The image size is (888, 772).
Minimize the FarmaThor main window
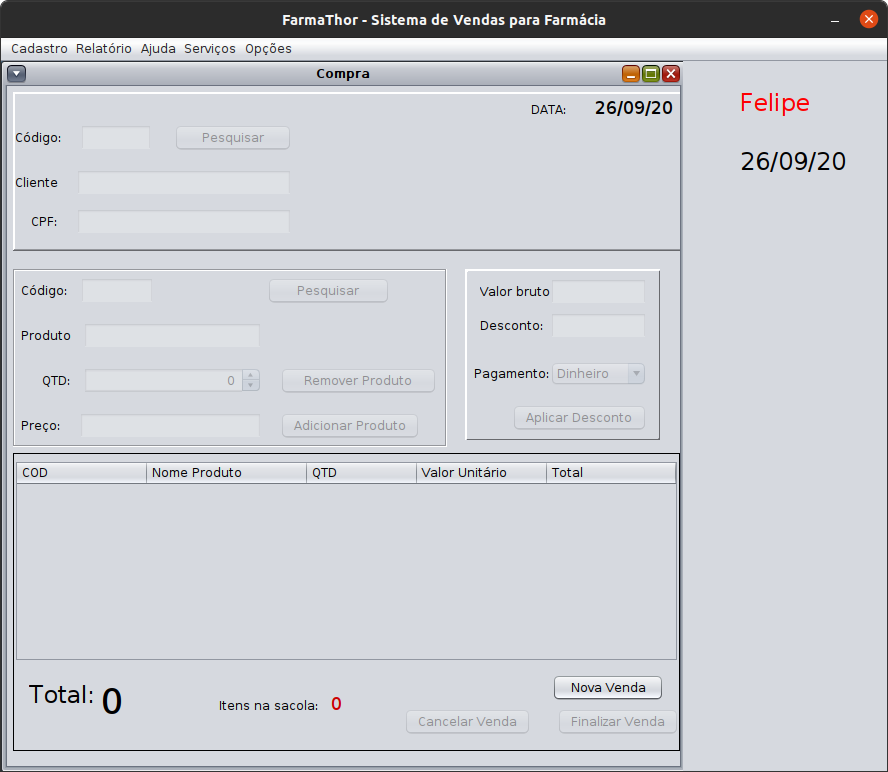(x=835, y=20)
